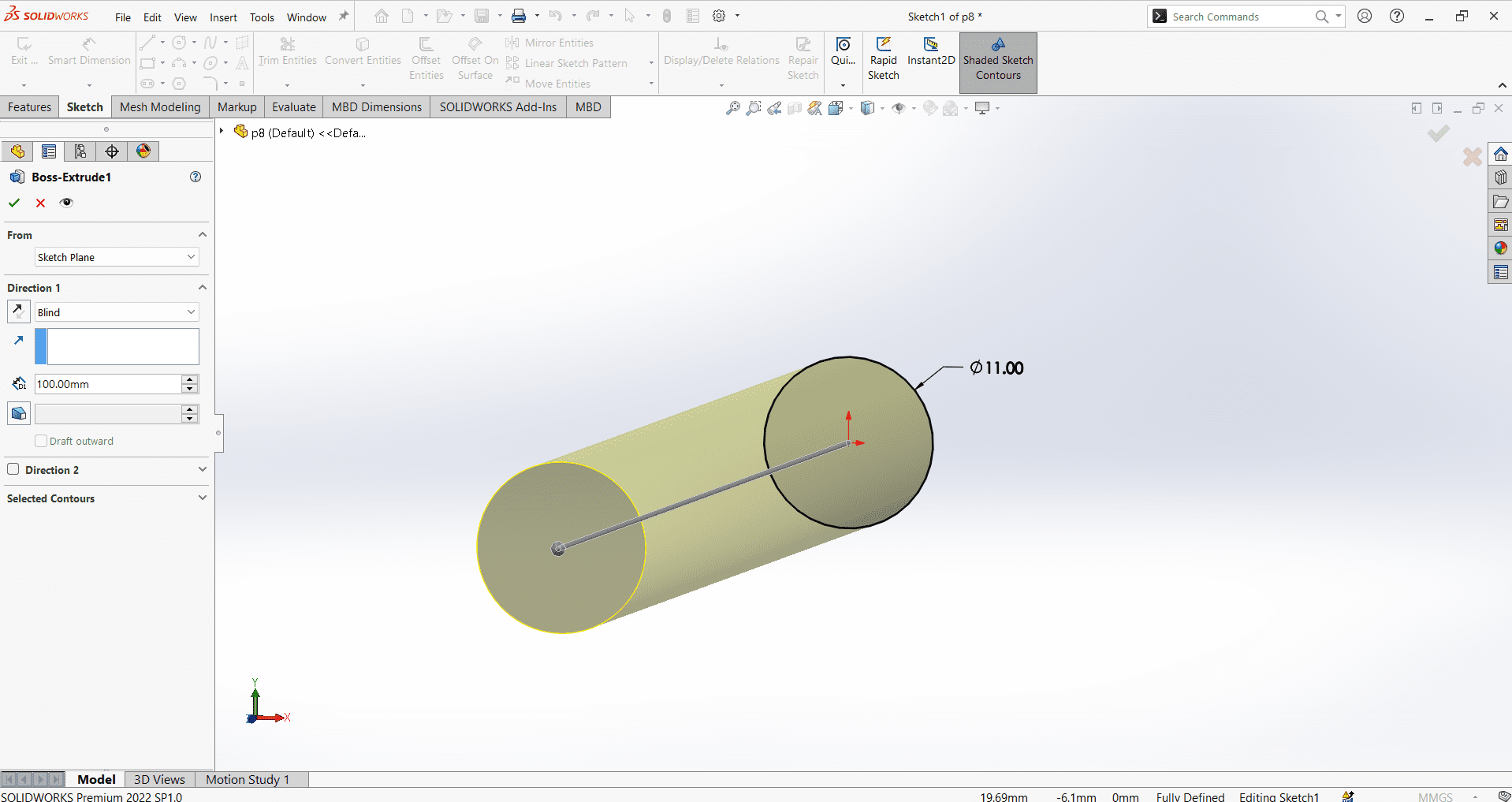
Task: Toggle the draft on/off button
Action: 18,413
